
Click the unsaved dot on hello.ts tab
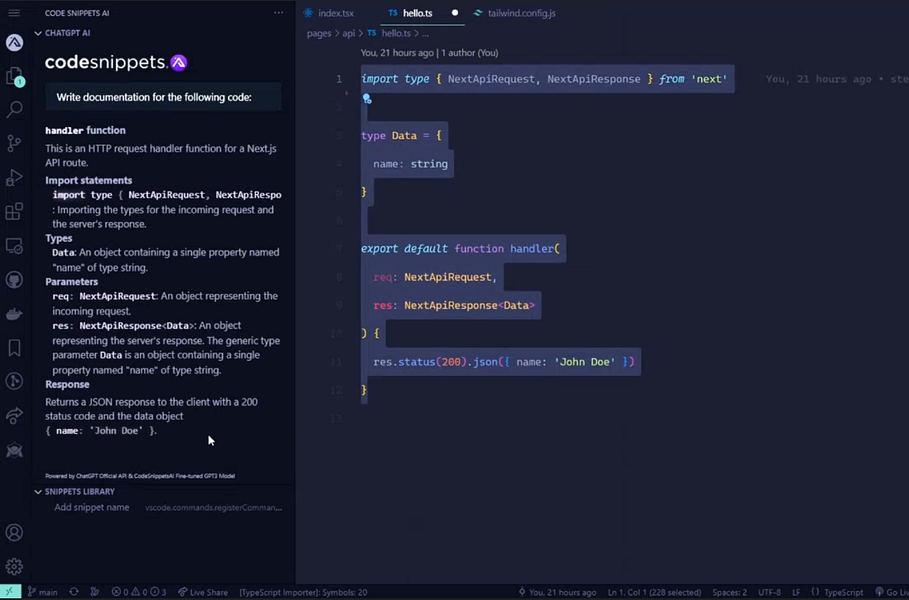455,13
